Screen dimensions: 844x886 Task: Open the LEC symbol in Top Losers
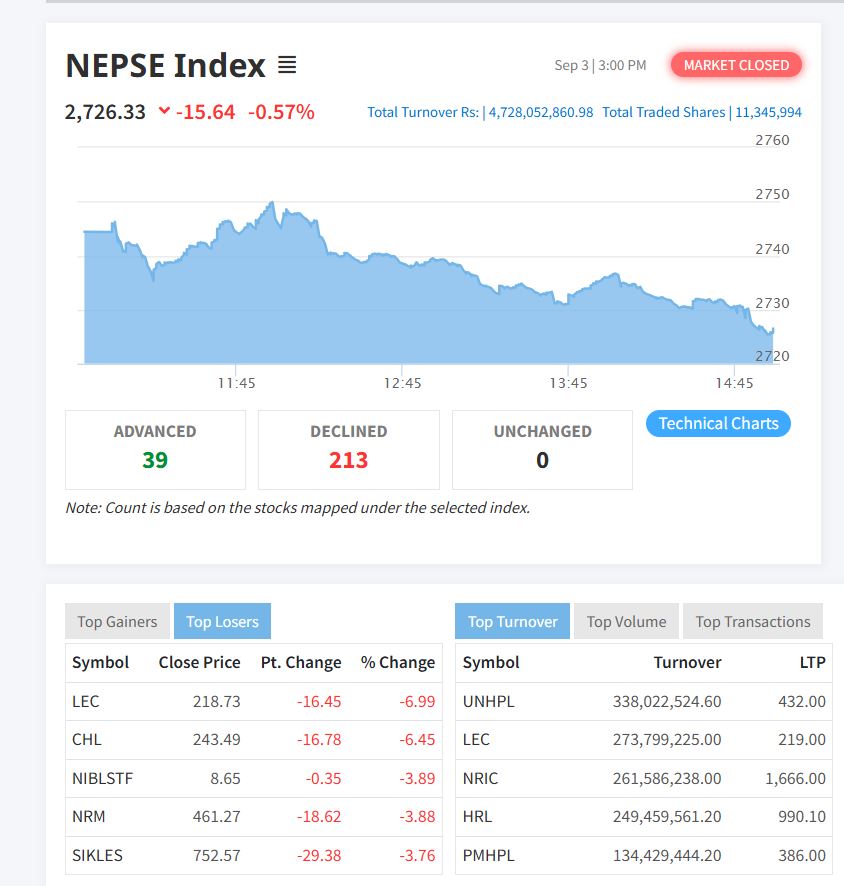pos(86,701)
